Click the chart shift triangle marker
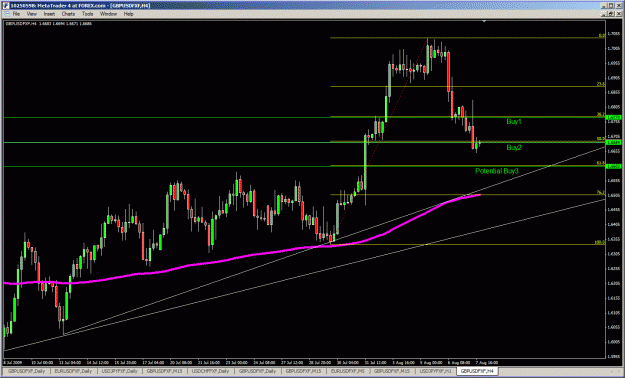This screenshot has height=378, width=625. [x=484, y=21]
